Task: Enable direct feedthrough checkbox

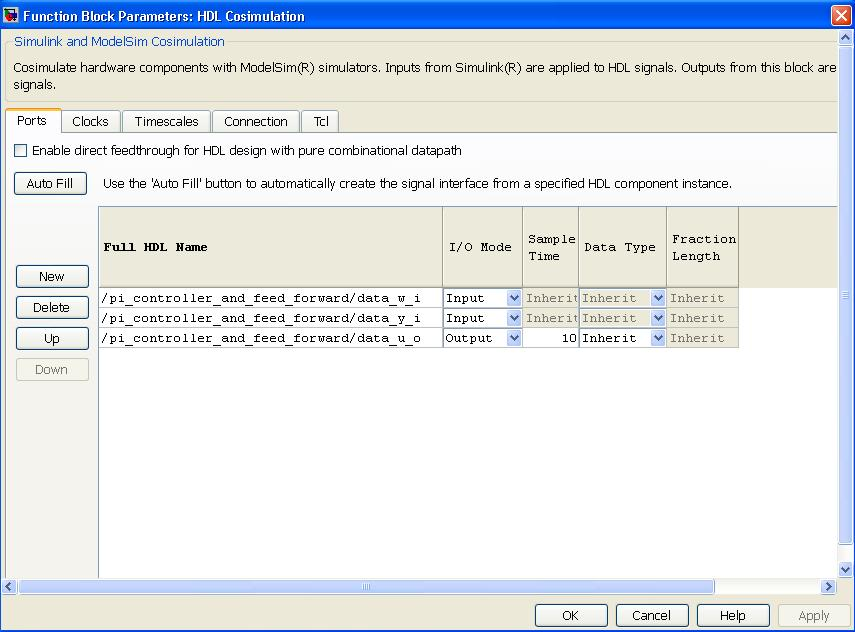Action: click(21, 151)
